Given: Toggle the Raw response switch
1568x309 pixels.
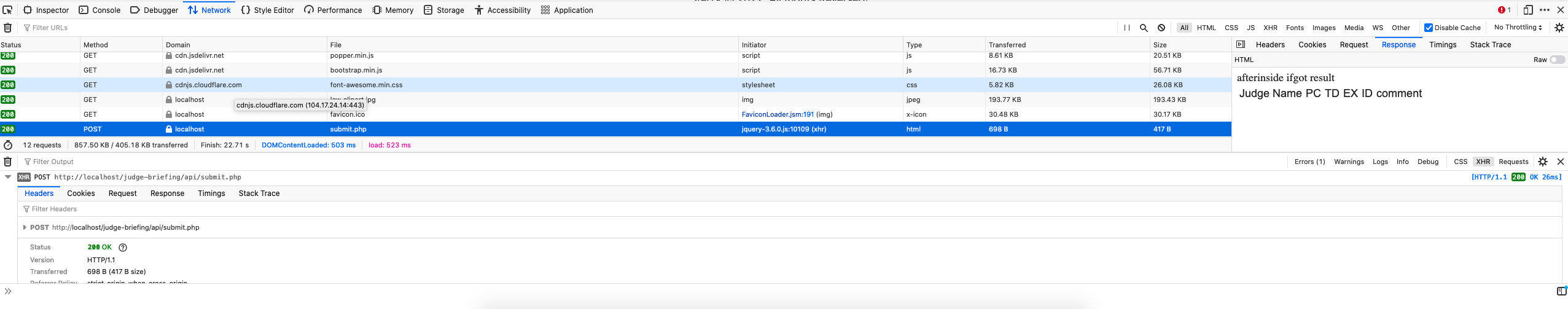Looking at the screenshot, I should click(x=1557, y=60).
